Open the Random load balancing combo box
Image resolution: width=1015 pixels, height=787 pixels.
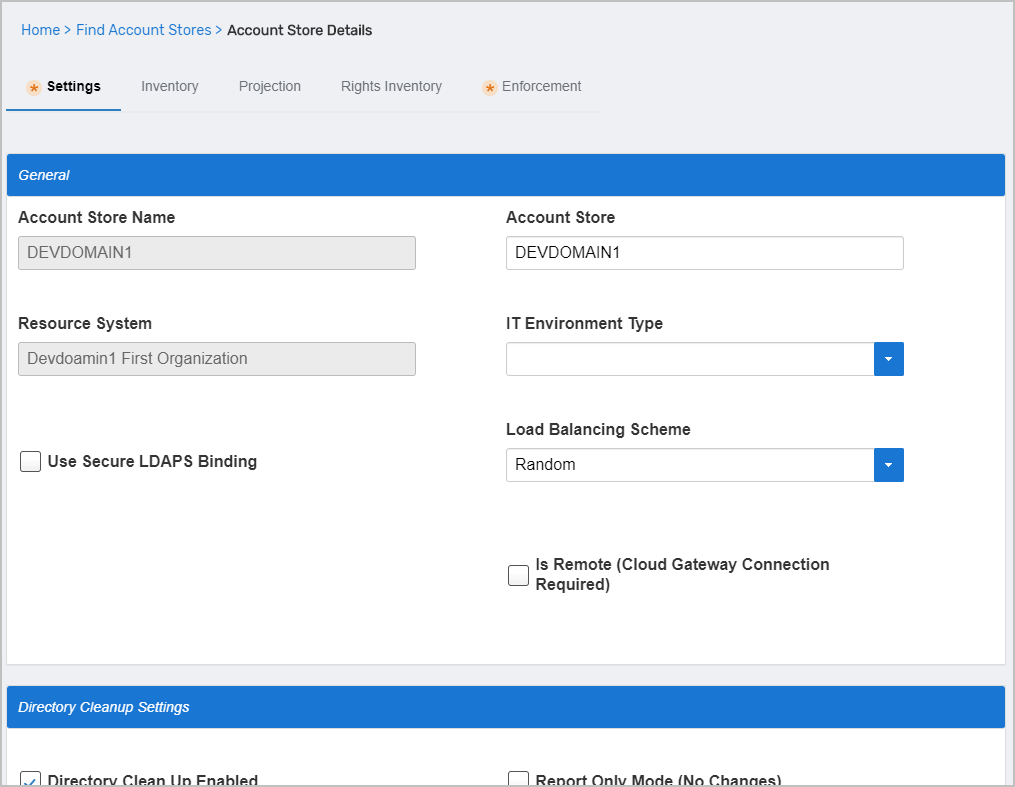click(x=690, y=465)
